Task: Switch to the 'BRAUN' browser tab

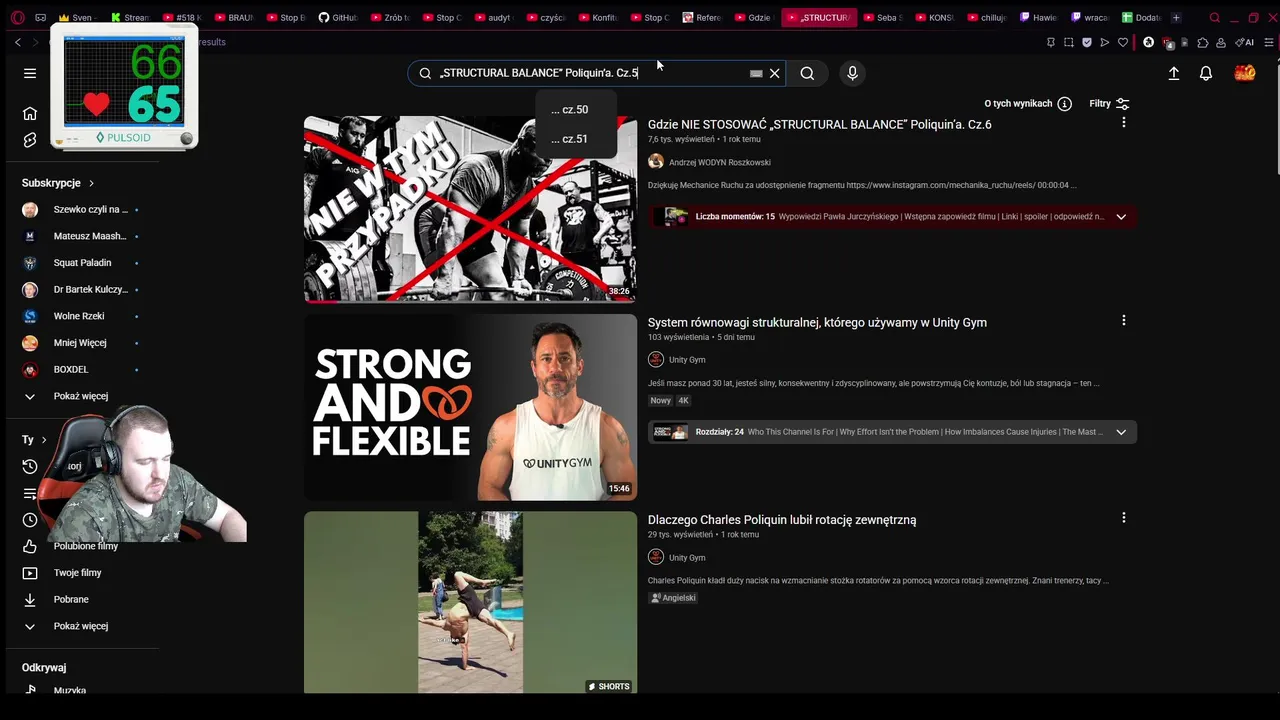Action: coord(234,17)
